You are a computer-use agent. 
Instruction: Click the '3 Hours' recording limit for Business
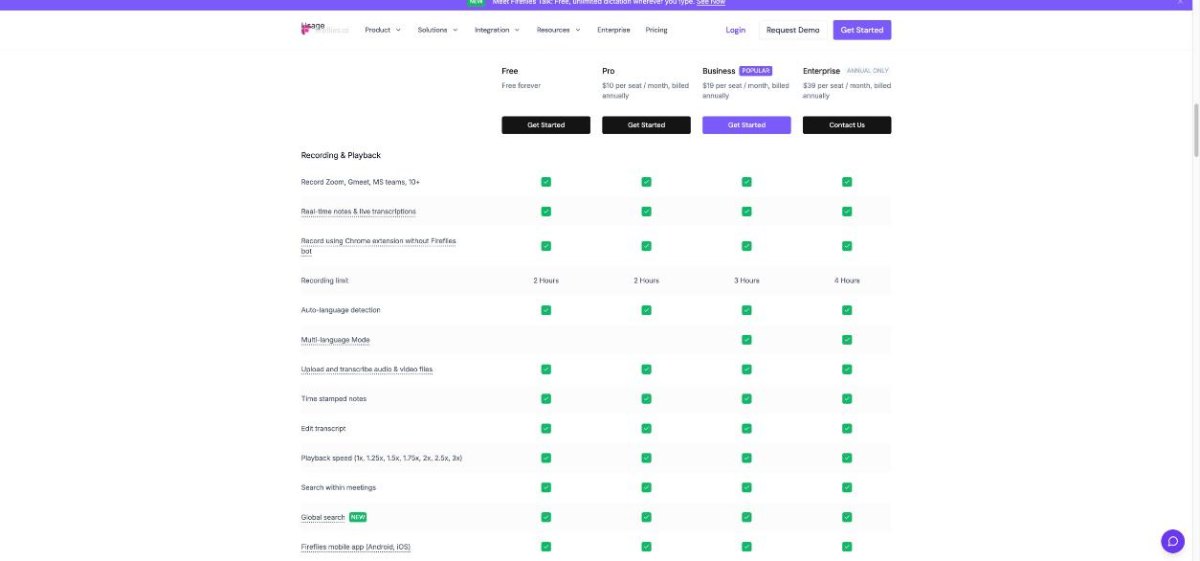(x=747, y=281)
